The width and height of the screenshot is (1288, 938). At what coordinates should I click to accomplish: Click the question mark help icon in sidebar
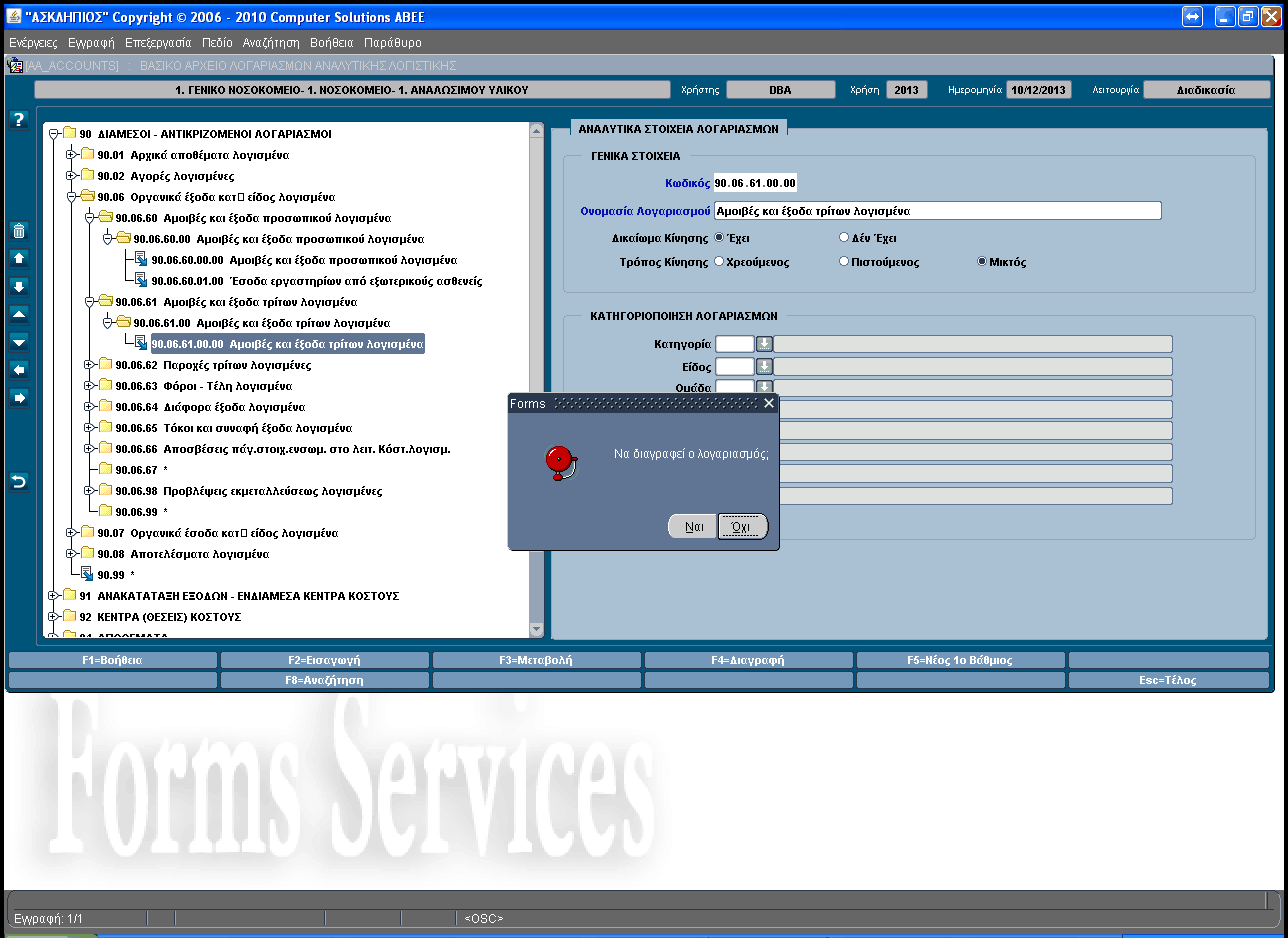tap(18, 120)
